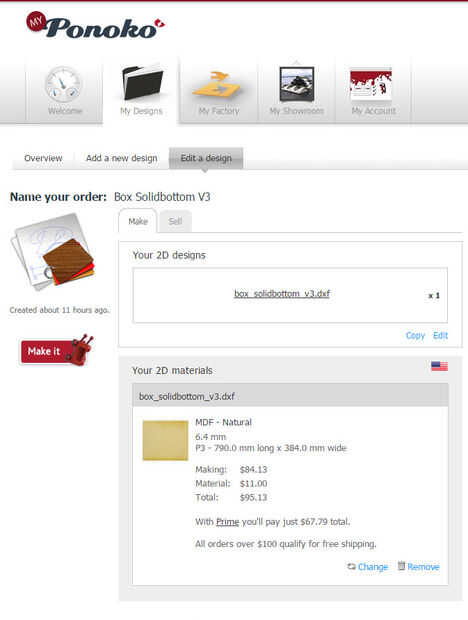
Task: Open the My Designs folder icon
Action: tap(142, 82)
